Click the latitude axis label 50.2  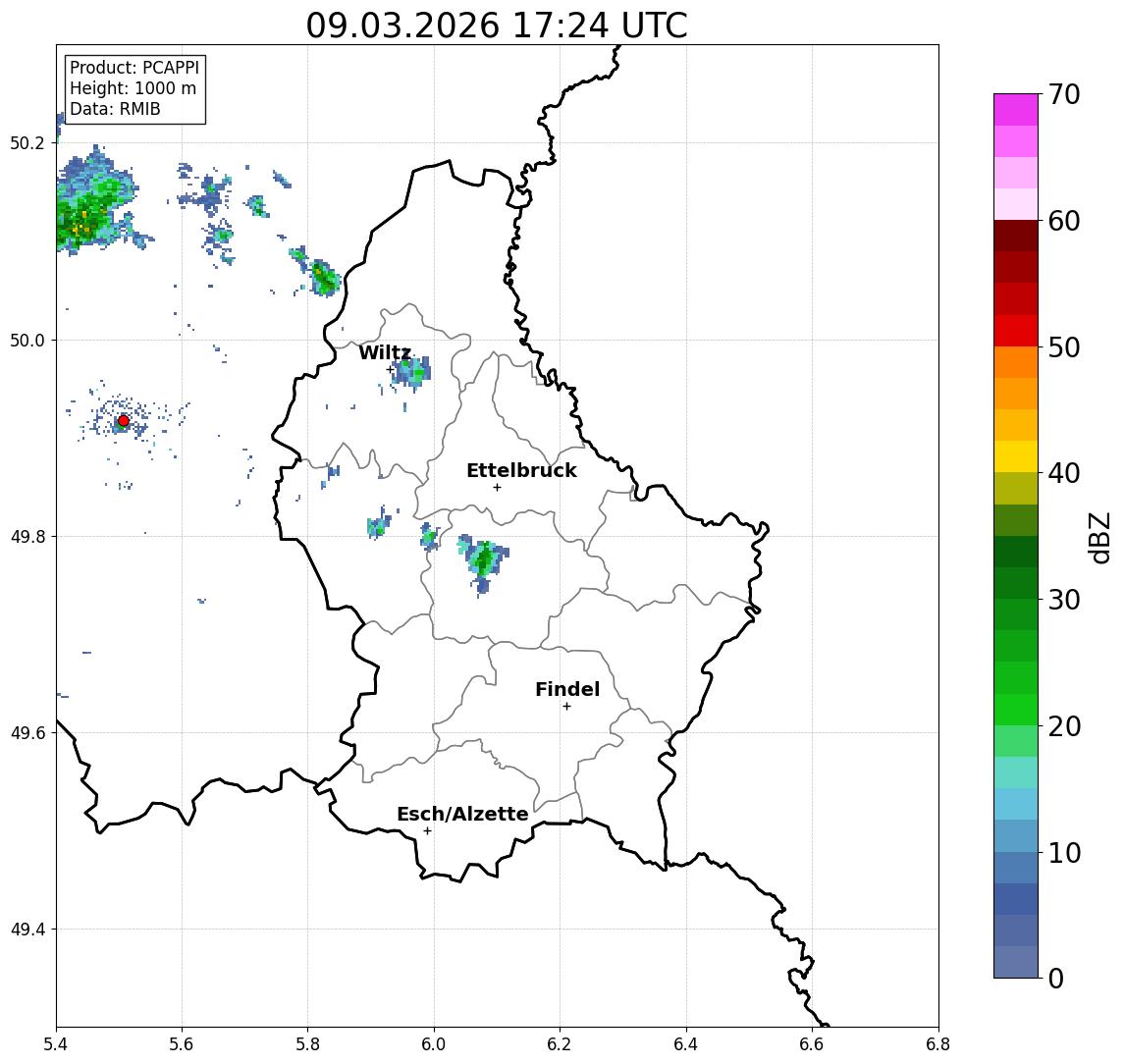pyautogui.click(x=27, y=142)
